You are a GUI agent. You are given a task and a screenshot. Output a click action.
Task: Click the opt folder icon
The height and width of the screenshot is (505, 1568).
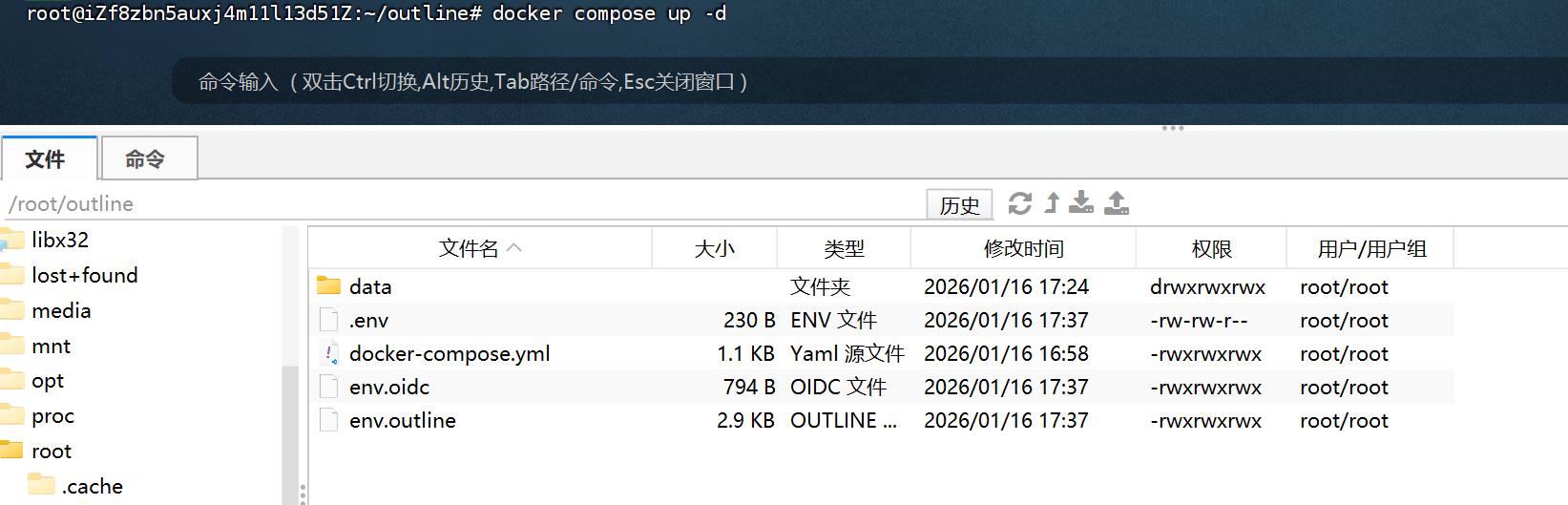pyautogui.click(x=11, y=380)
